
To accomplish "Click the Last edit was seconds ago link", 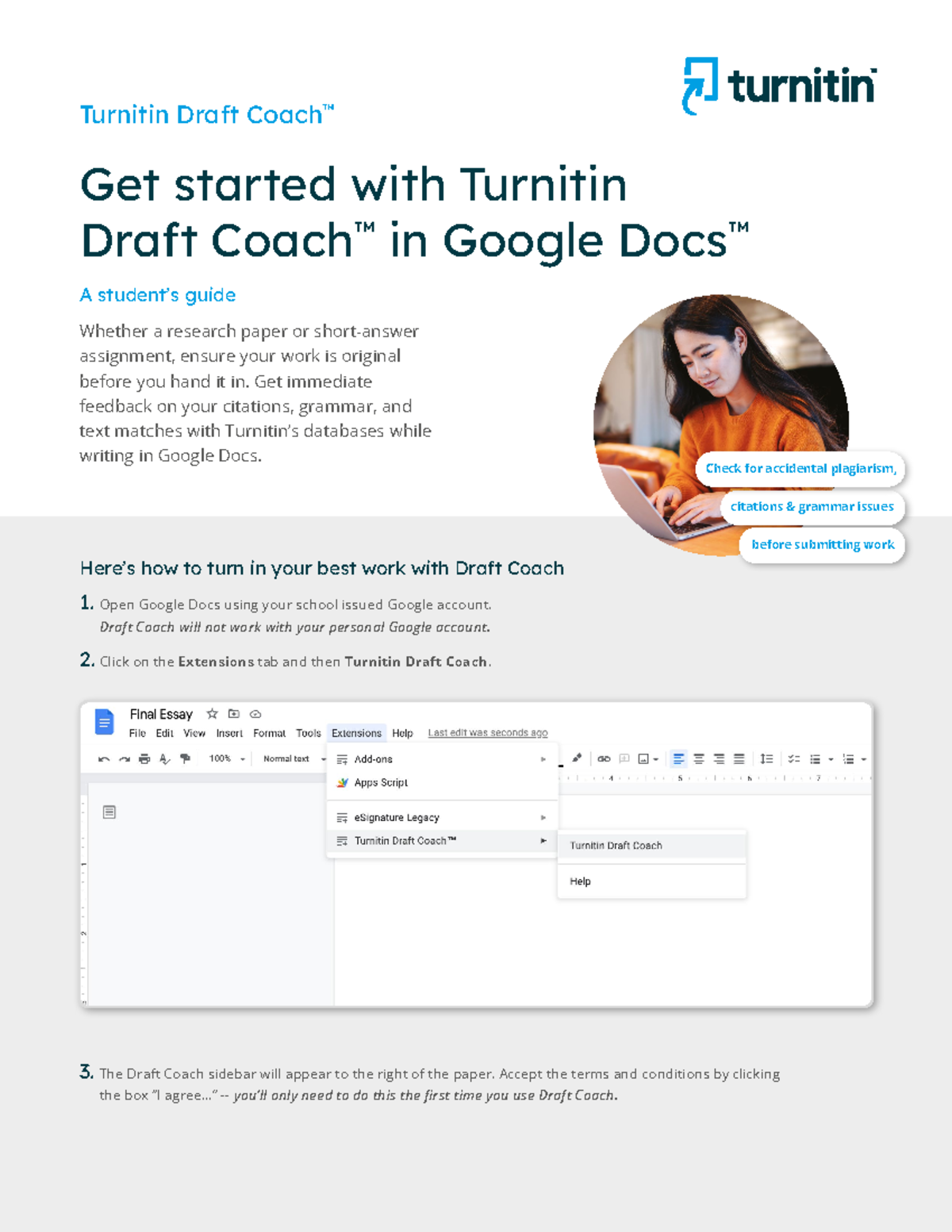I will (x=487, y=732).
